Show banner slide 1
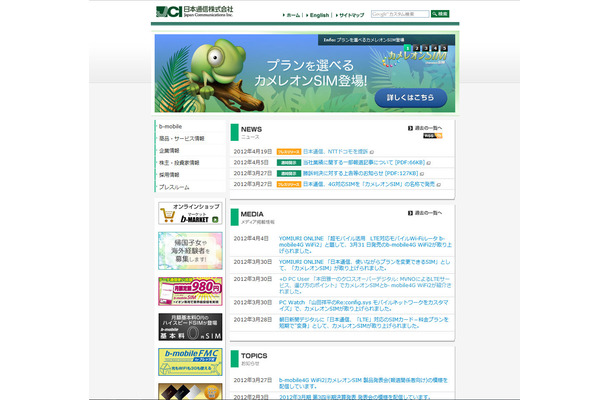Viewport: 610px width, 400px height. (x=407, y=48)
